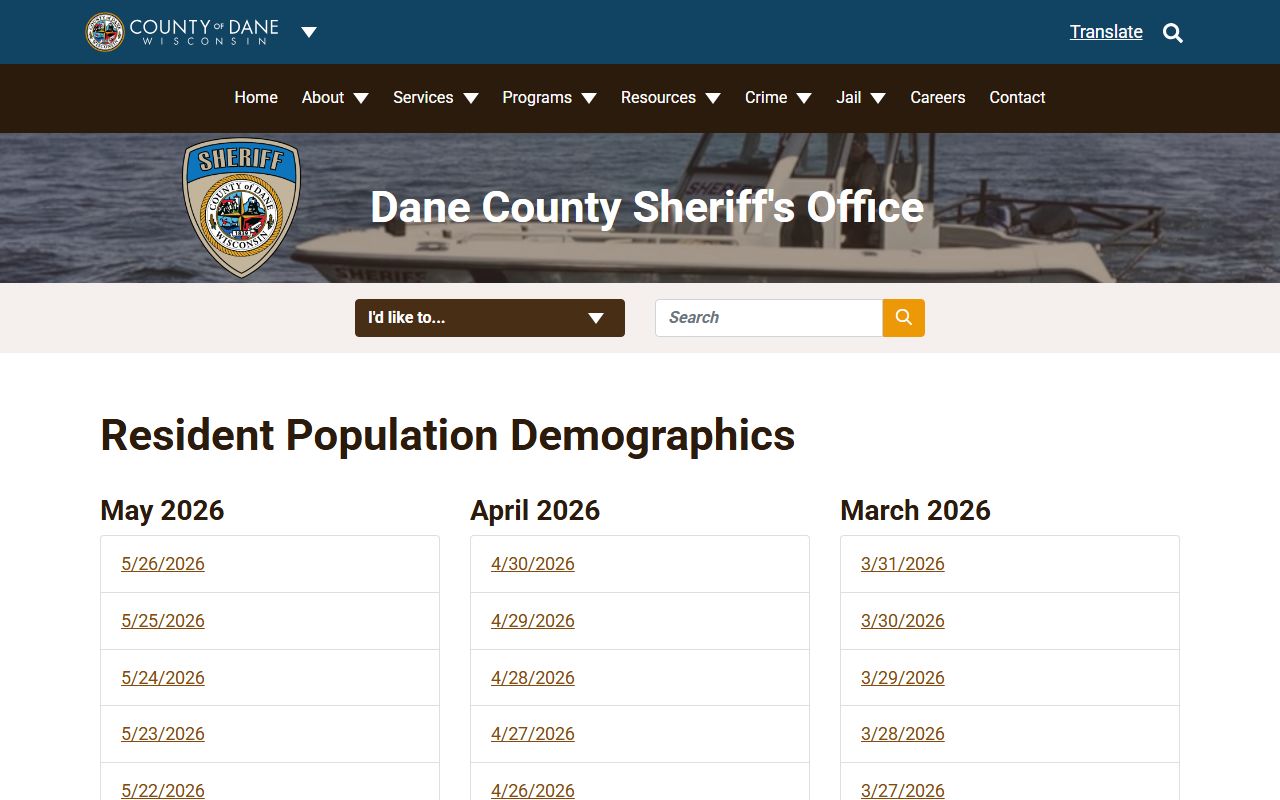This screenshot has height=800, width=1280.
Task: Click the Resident Population Demographics heading
Action: (448, 436)
